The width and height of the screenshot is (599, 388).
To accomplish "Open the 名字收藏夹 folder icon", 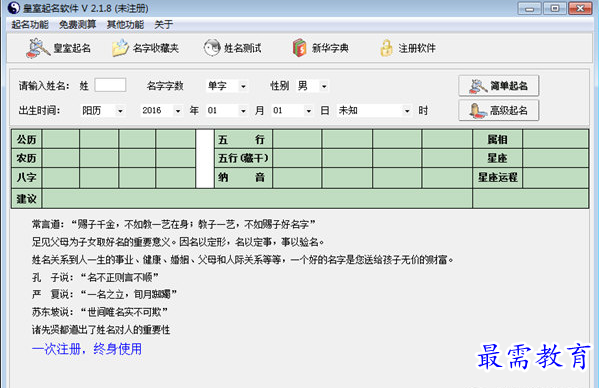I will (120, 48).
